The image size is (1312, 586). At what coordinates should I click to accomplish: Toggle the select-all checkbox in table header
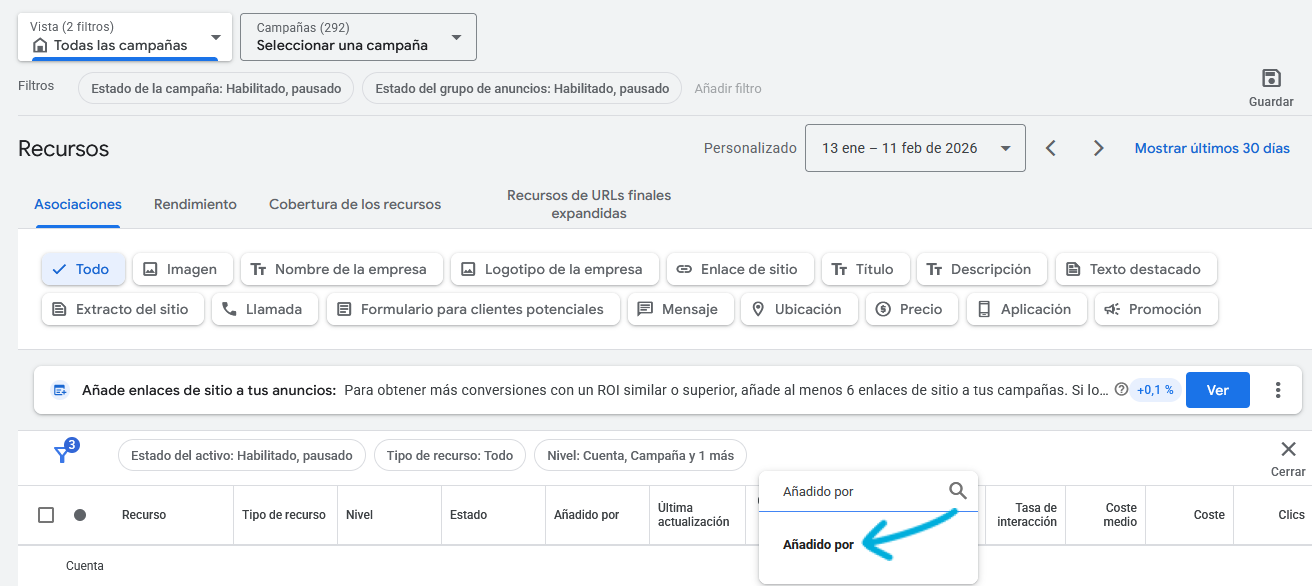pyautogui.click(x=46, y=515)
